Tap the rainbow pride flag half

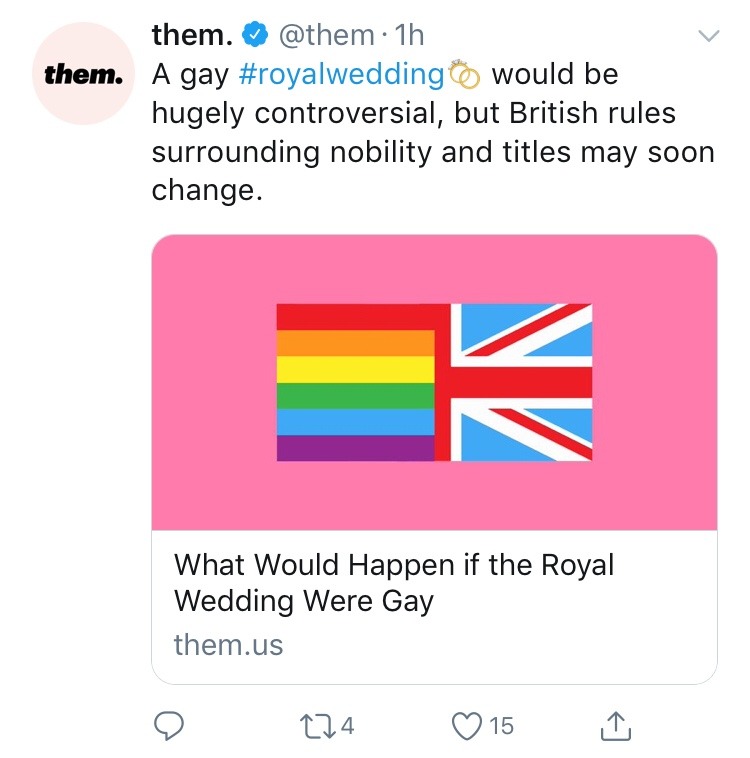point(355,382)
